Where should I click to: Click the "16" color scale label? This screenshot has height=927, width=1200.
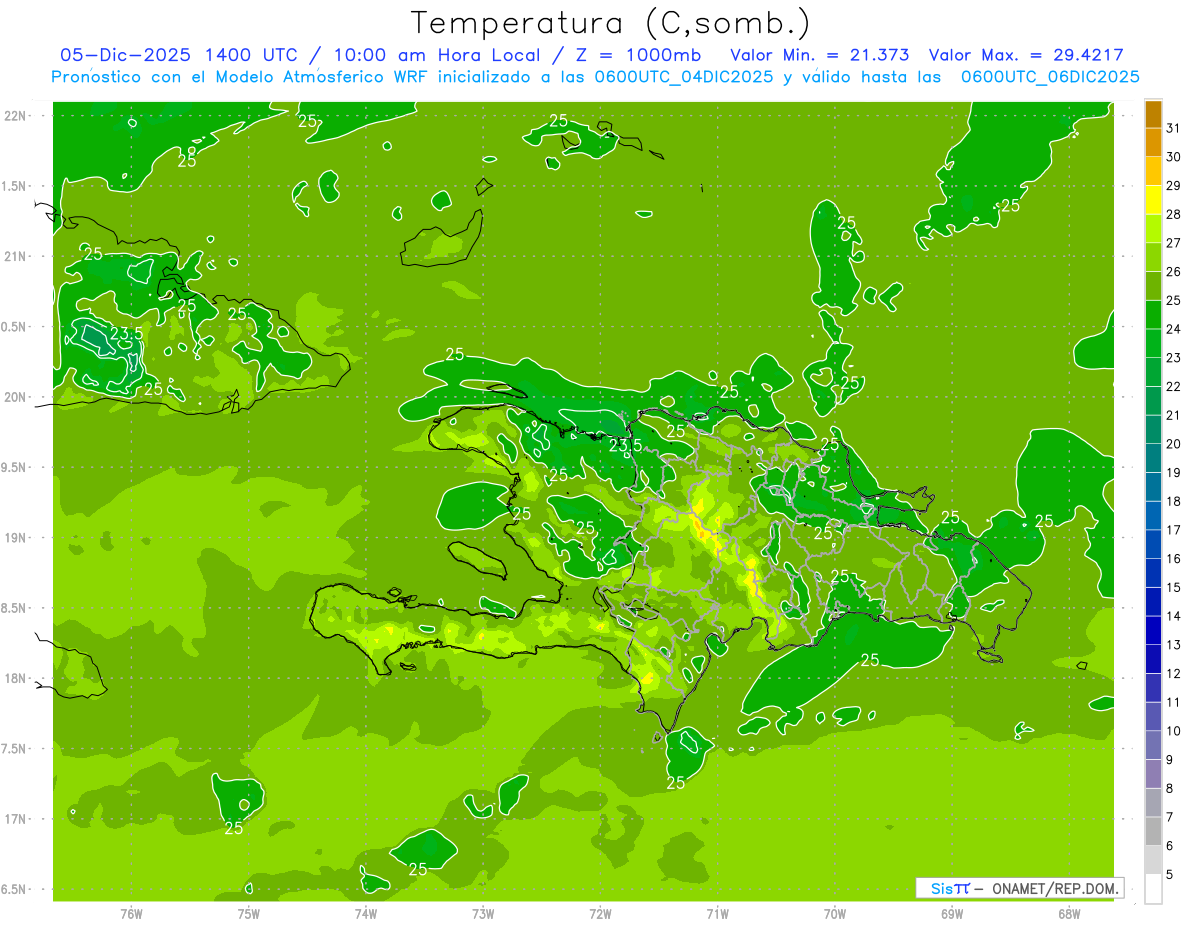click(x=1173, y=559)
